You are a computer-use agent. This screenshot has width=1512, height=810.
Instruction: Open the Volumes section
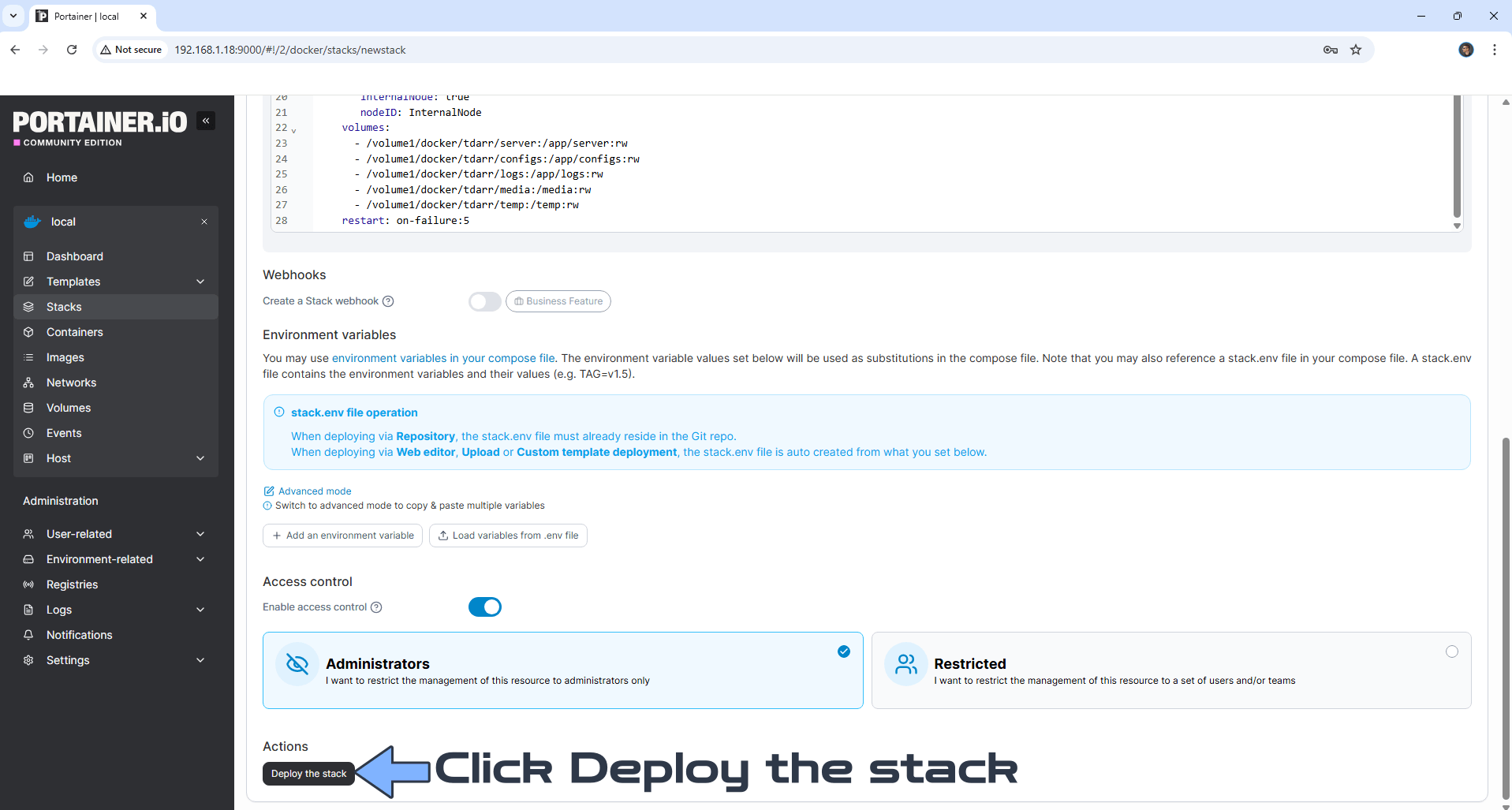[29, 408]
